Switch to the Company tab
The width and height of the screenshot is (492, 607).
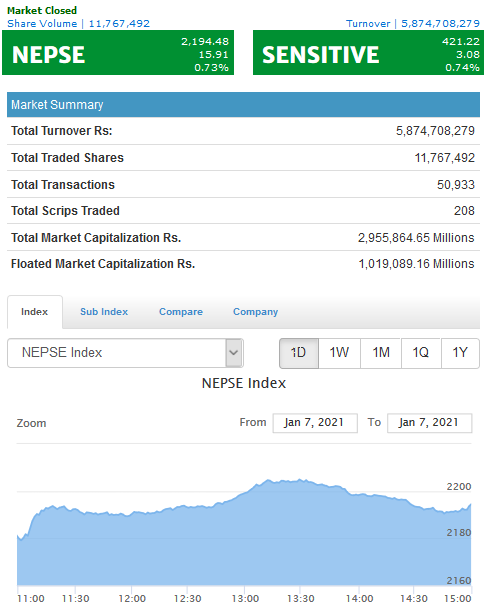(x=255, y=312)
